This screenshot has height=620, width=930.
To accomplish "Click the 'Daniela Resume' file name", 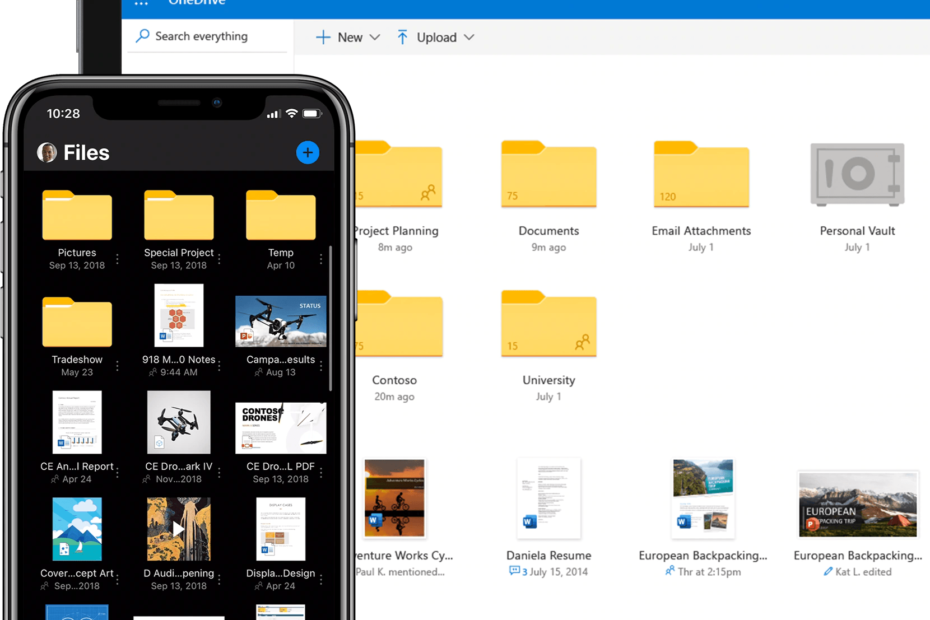I will [549, 556].
